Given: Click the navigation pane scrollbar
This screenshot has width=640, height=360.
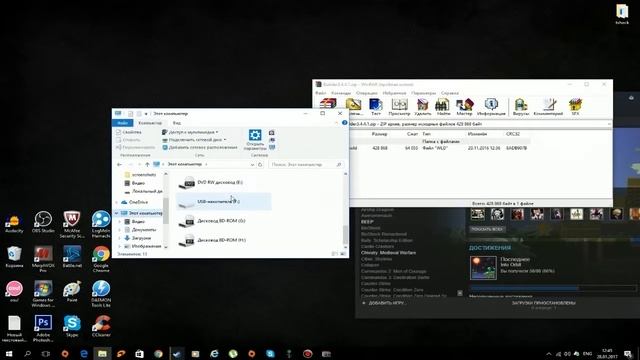Looking at the screenshot, I should tap(166, 210).
